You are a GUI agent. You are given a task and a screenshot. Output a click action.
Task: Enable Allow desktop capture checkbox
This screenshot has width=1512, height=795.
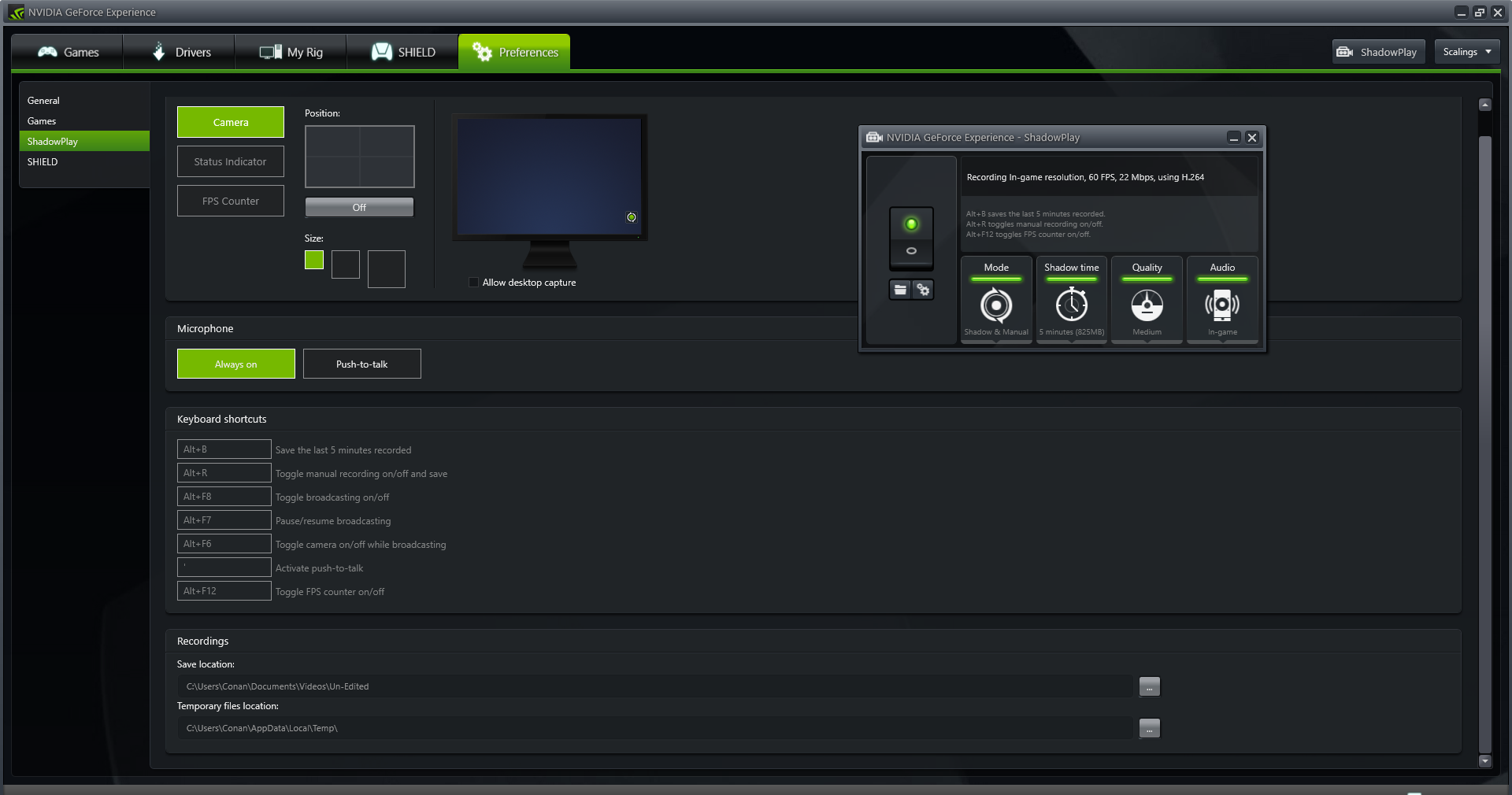(x=473, y=283)
